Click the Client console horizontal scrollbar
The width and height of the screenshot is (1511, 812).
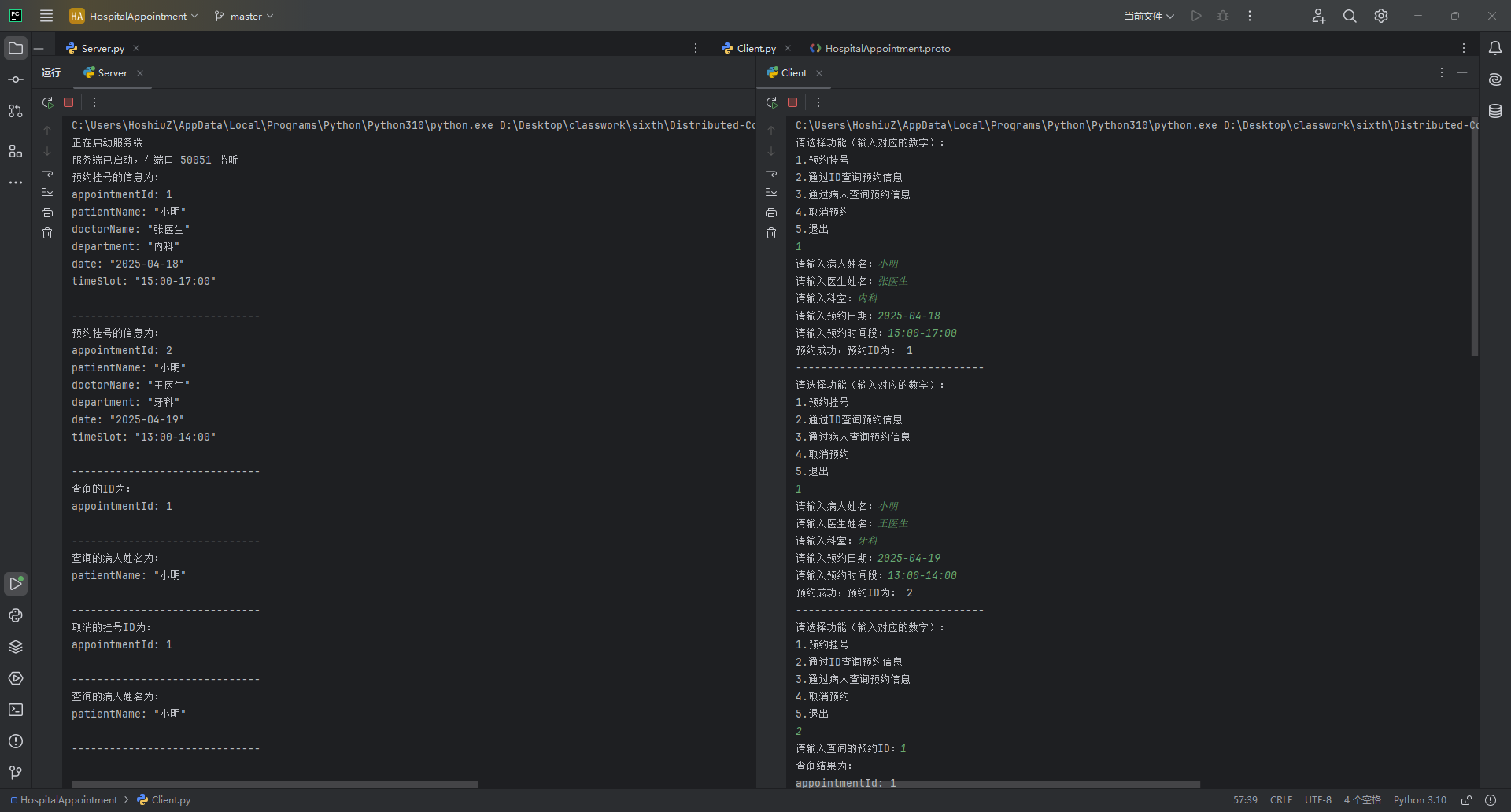click(x=998, y=784)
